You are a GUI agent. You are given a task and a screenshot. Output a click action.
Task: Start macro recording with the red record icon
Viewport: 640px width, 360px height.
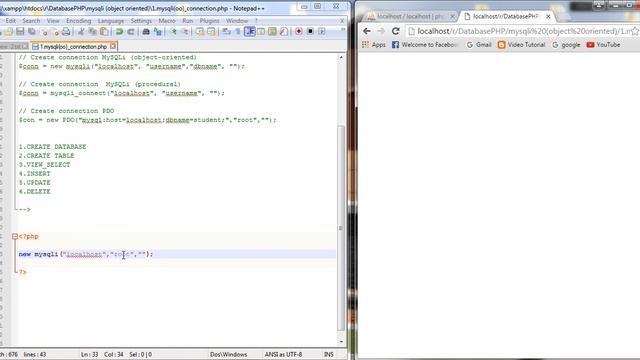pyautogui.click(x=299, y=31)
